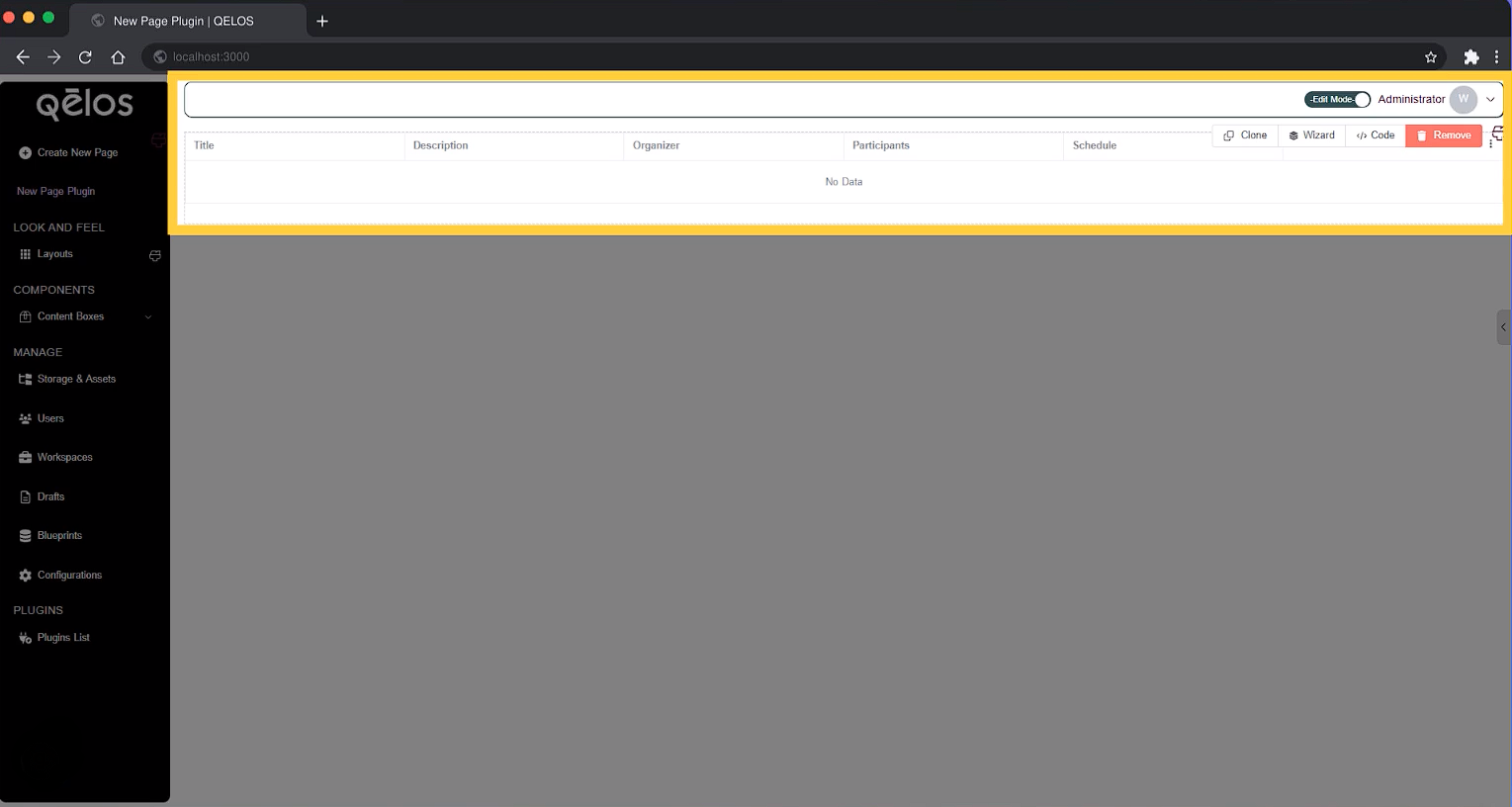Click the Create New Page link
Viewport: 1512px width, 807px height.
[77, 152]
